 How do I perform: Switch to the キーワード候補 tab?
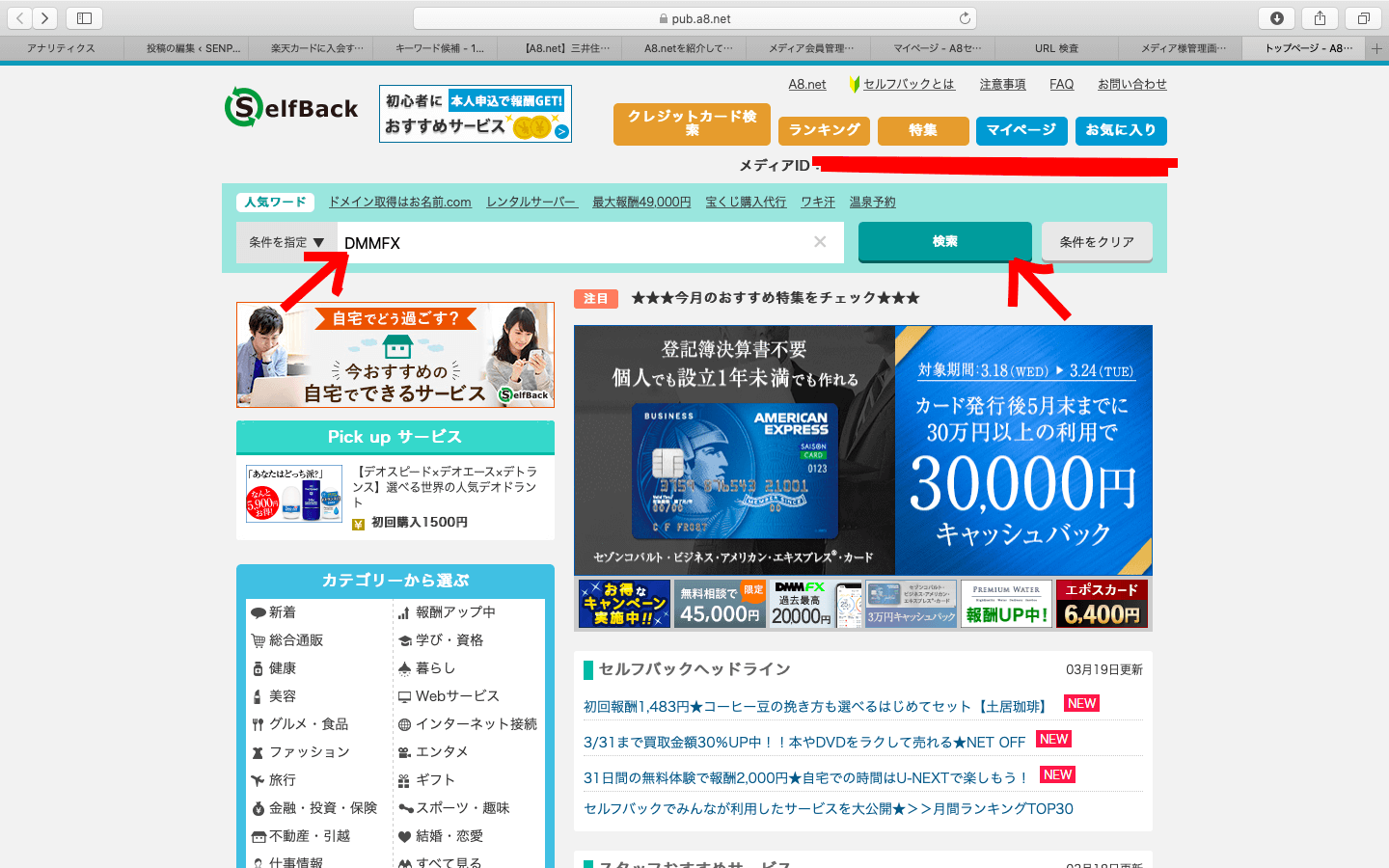coord(435,48)
